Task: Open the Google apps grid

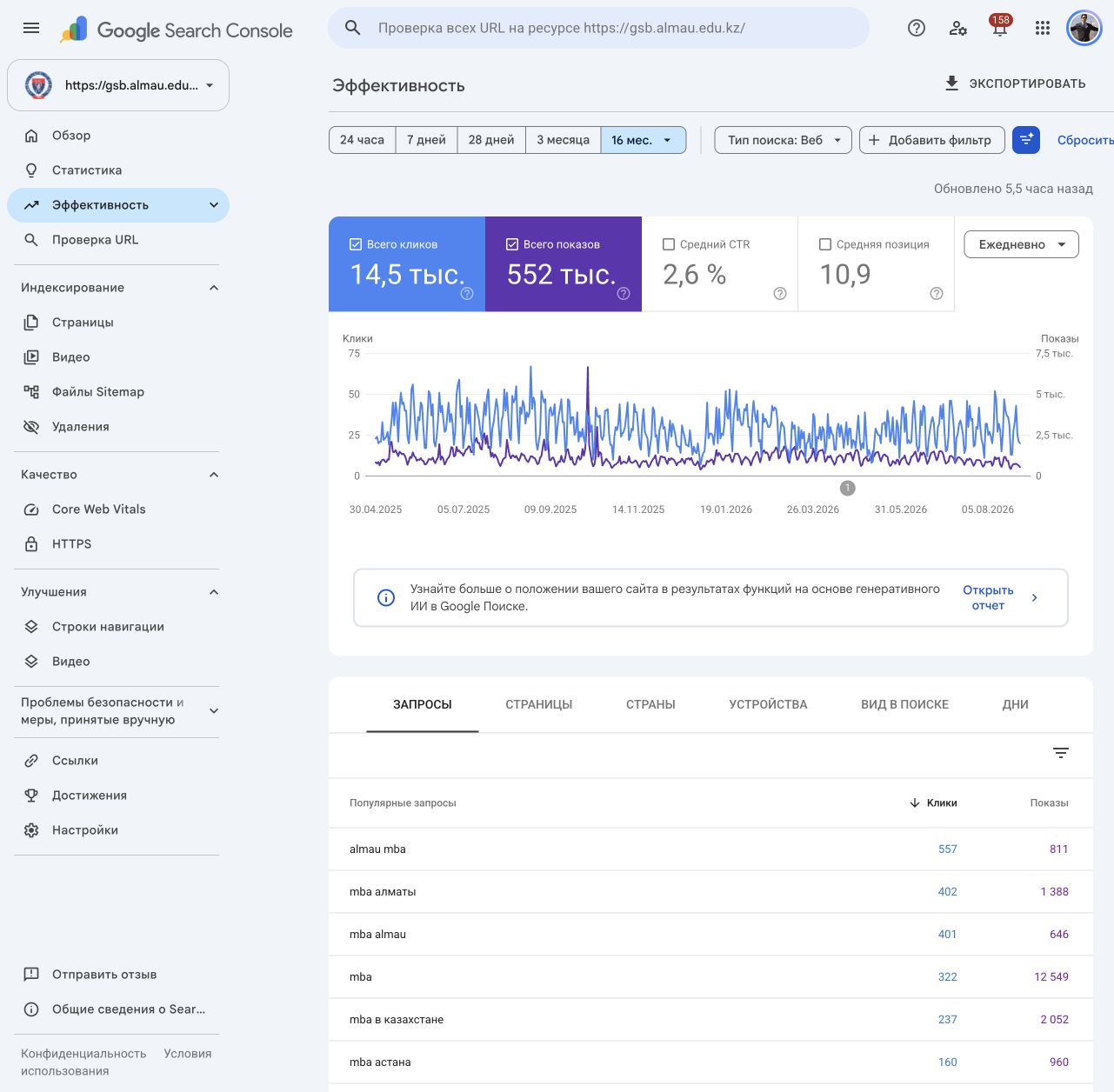Action: coord(1043,28)
